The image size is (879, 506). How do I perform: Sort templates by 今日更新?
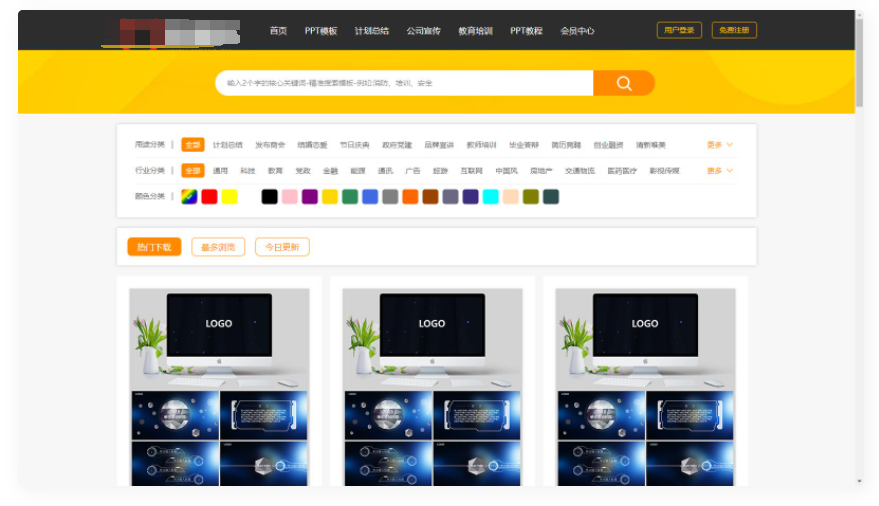[282, 247]
